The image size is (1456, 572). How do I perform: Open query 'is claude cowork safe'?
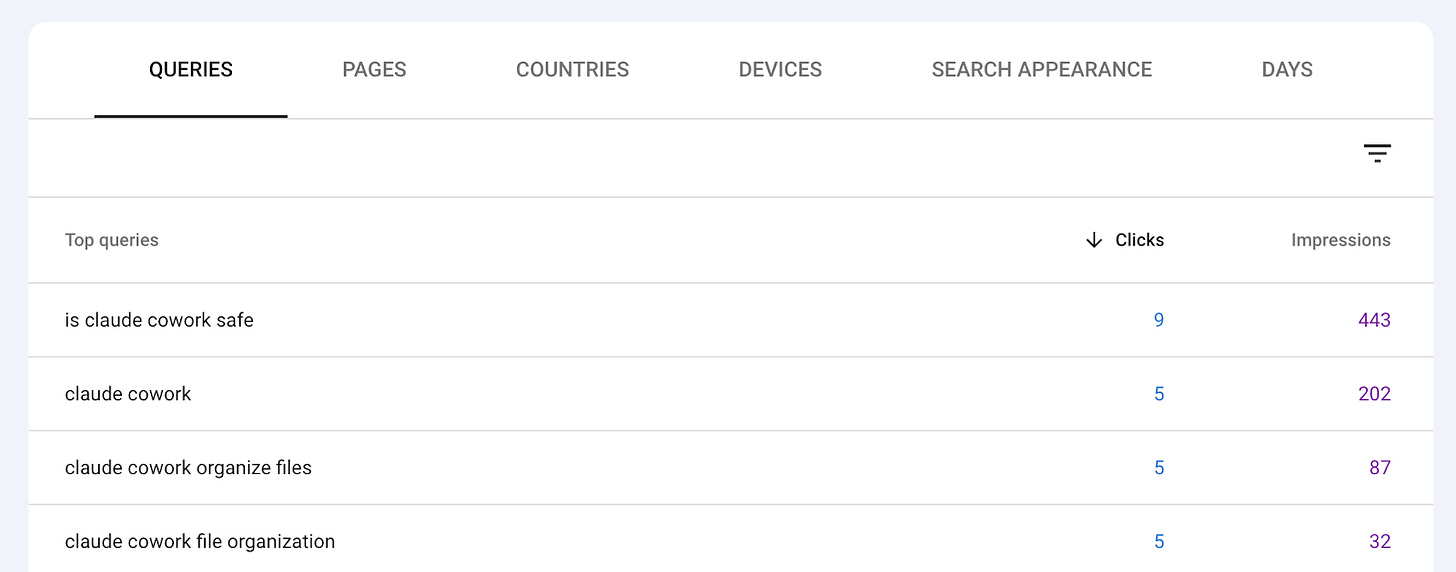click(x=159, y=320)
